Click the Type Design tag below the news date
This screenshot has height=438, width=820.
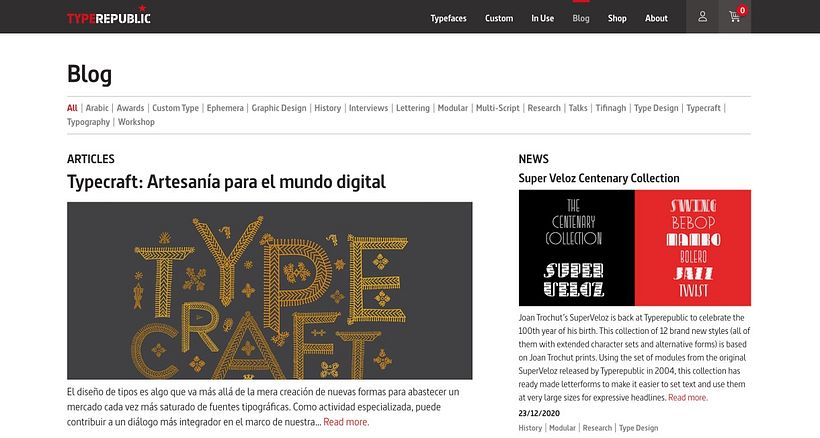[639, 428]
